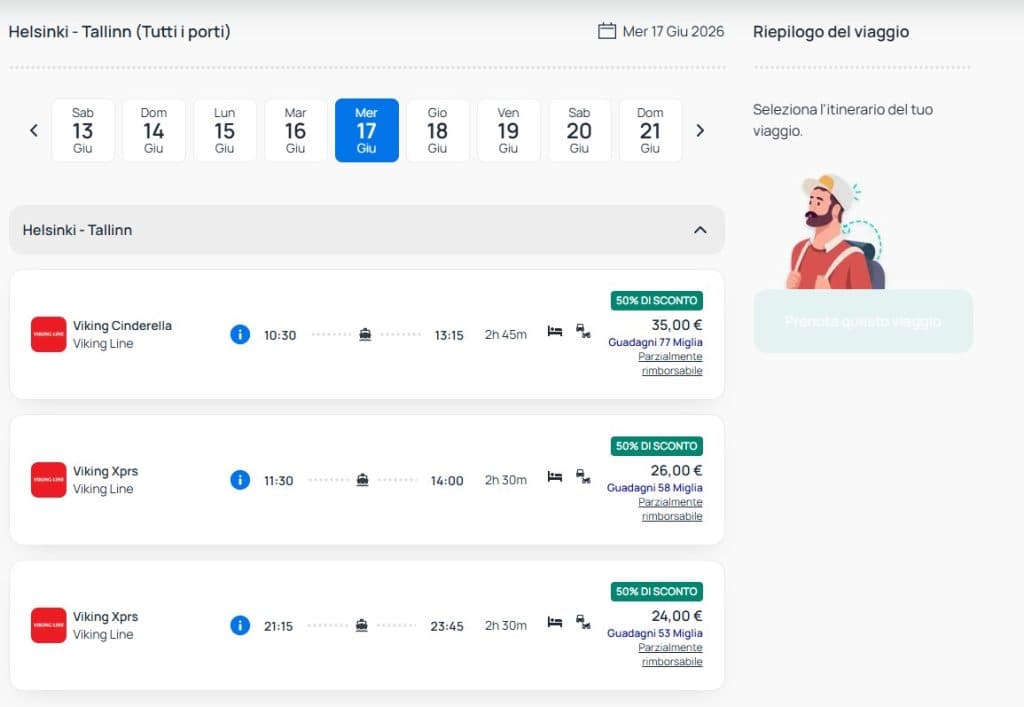The width and height of the screenshot is (1024, 707).
Task: Click Guadagni 77 Miglia text
Action: click(655, 342)
